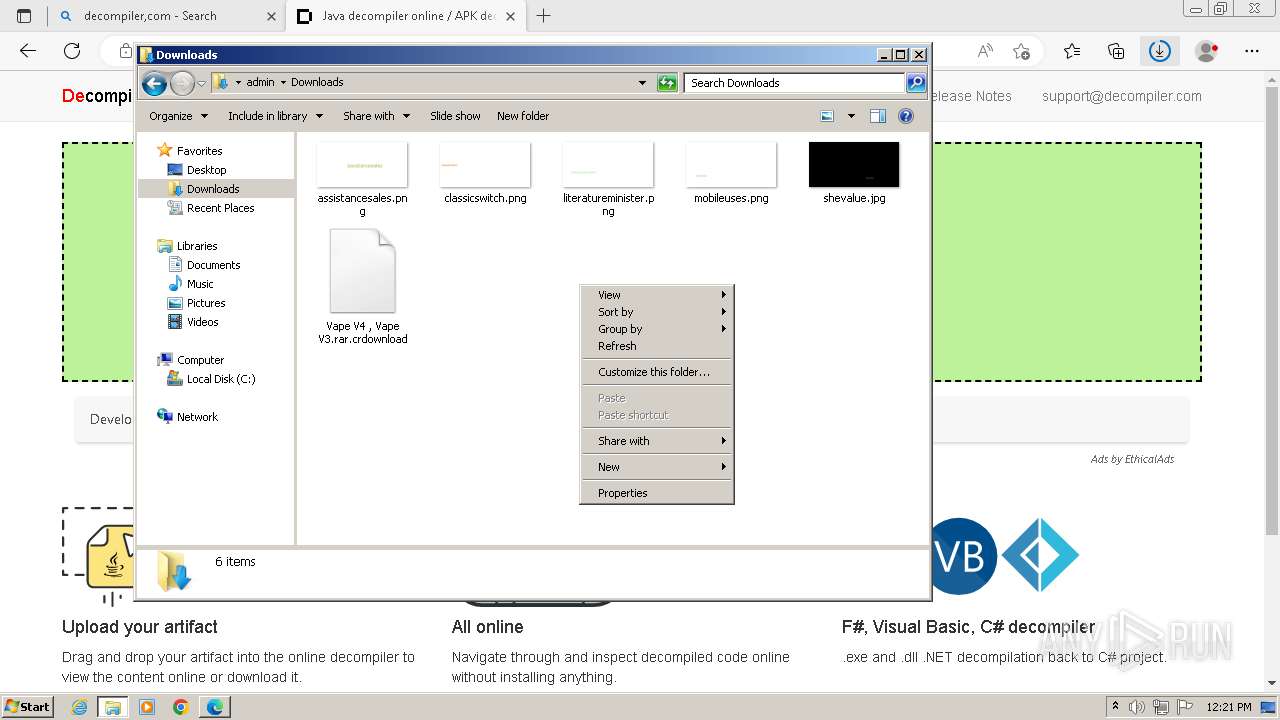Click the Edge taskbar icon
This screenshot has width=1280, height=720.
[215, 707]
